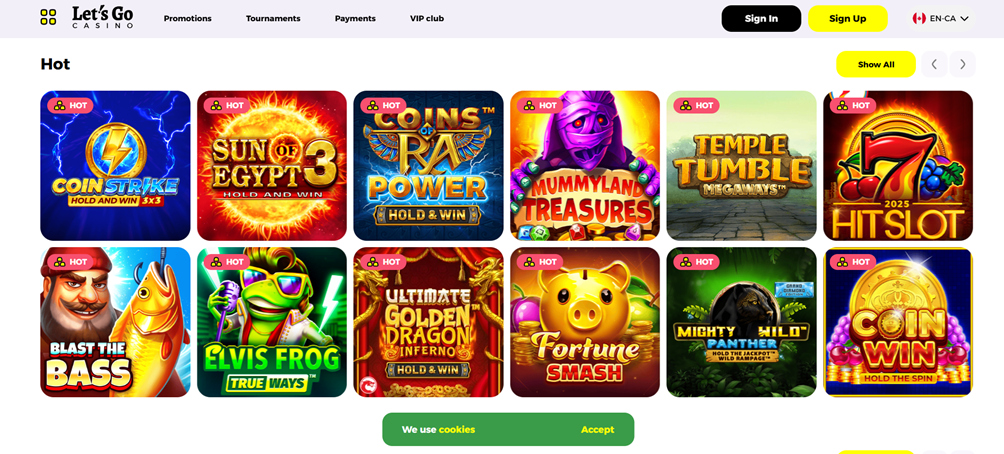Show next Hot games with right arrow
The width and height of the screenshot is (1004, 454).
coord(962,64)
